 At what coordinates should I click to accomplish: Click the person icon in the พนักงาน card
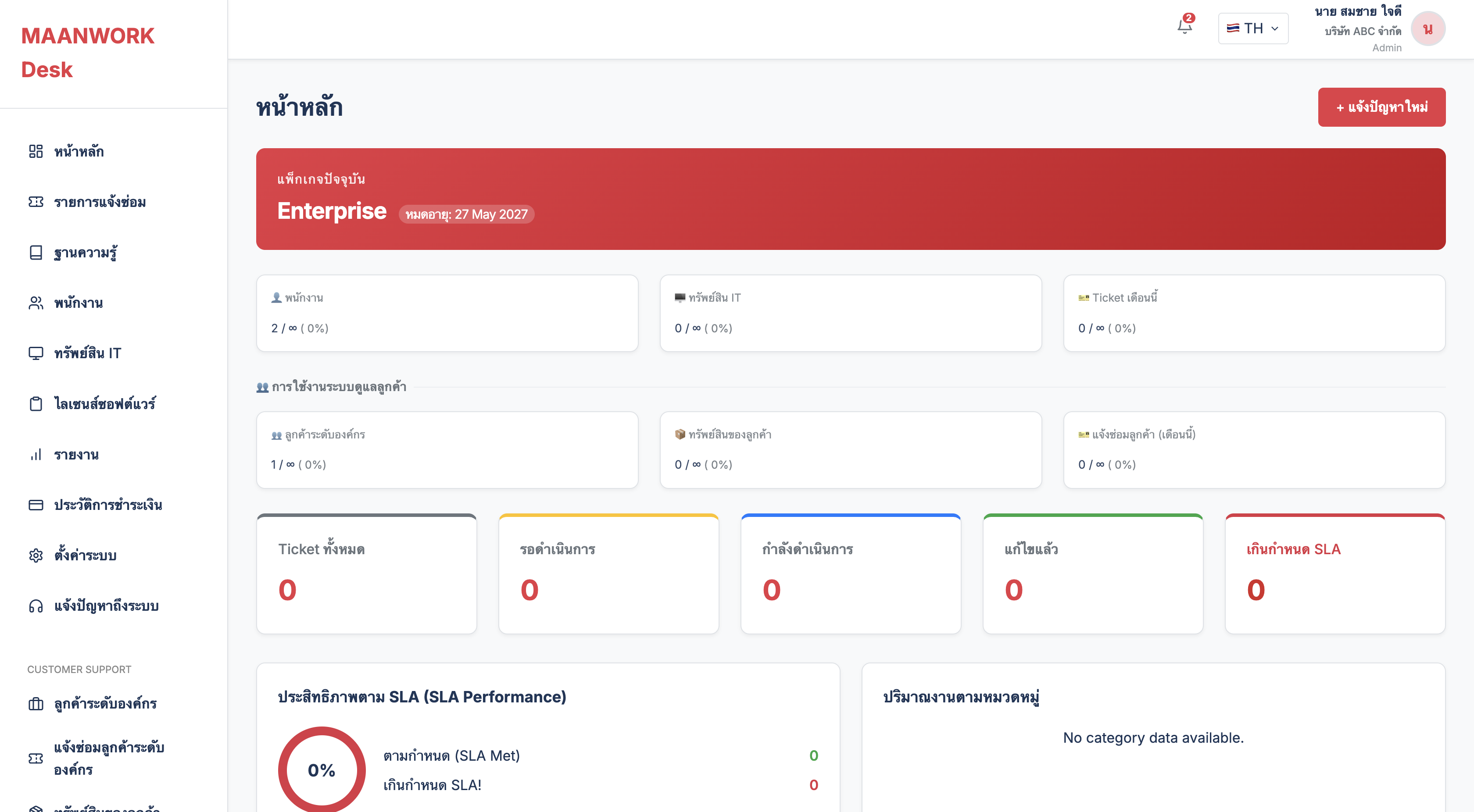[x=276, y=297]
